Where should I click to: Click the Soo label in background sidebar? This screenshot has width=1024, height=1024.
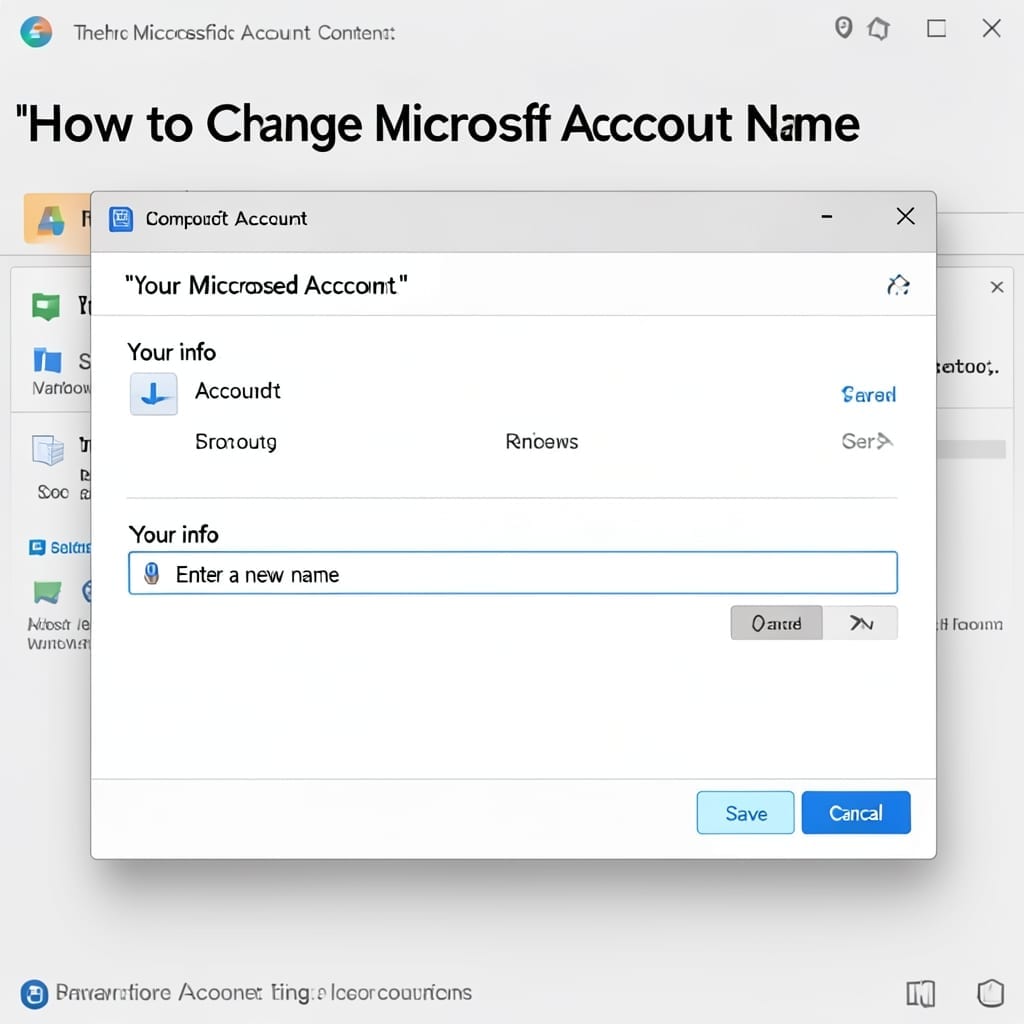53,492
